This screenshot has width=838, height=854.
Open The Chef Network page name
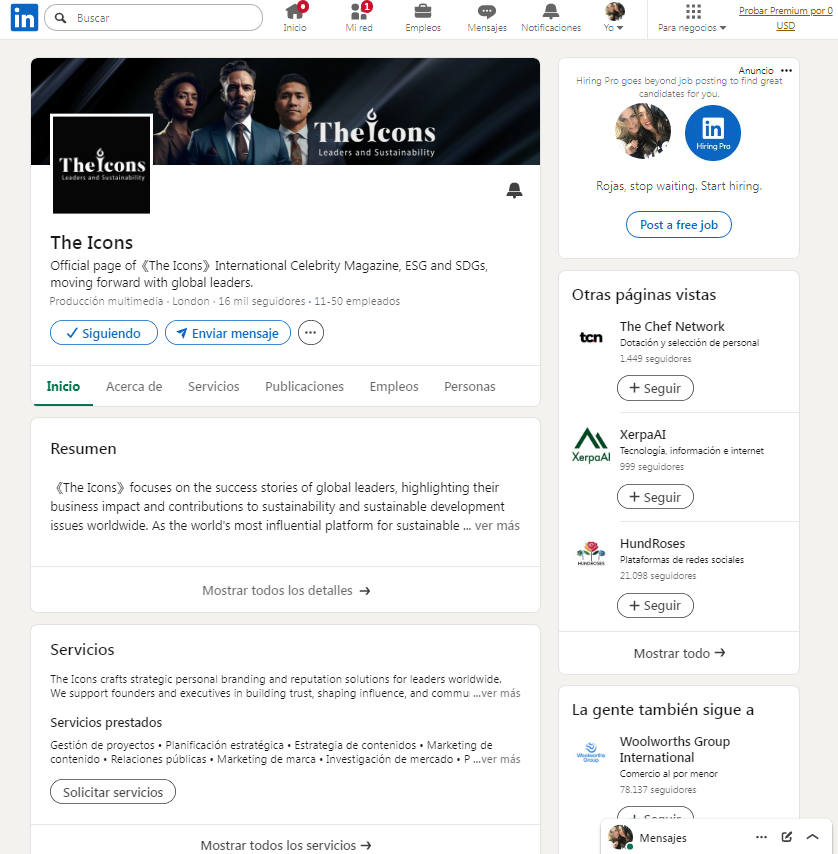pos(672,326)
